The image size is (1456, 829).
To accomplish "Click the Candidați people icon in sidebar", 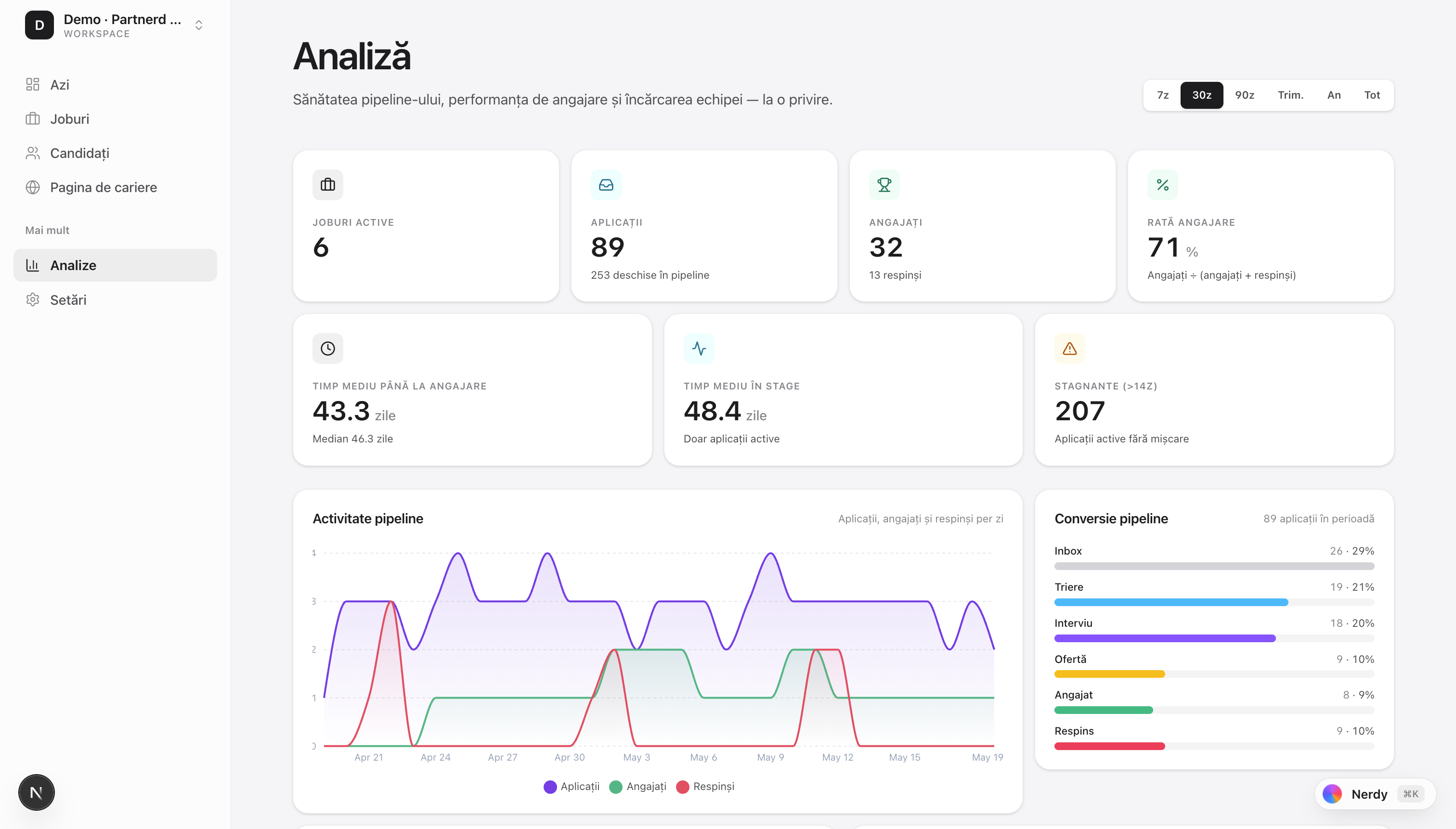I will tap(32, 153).
